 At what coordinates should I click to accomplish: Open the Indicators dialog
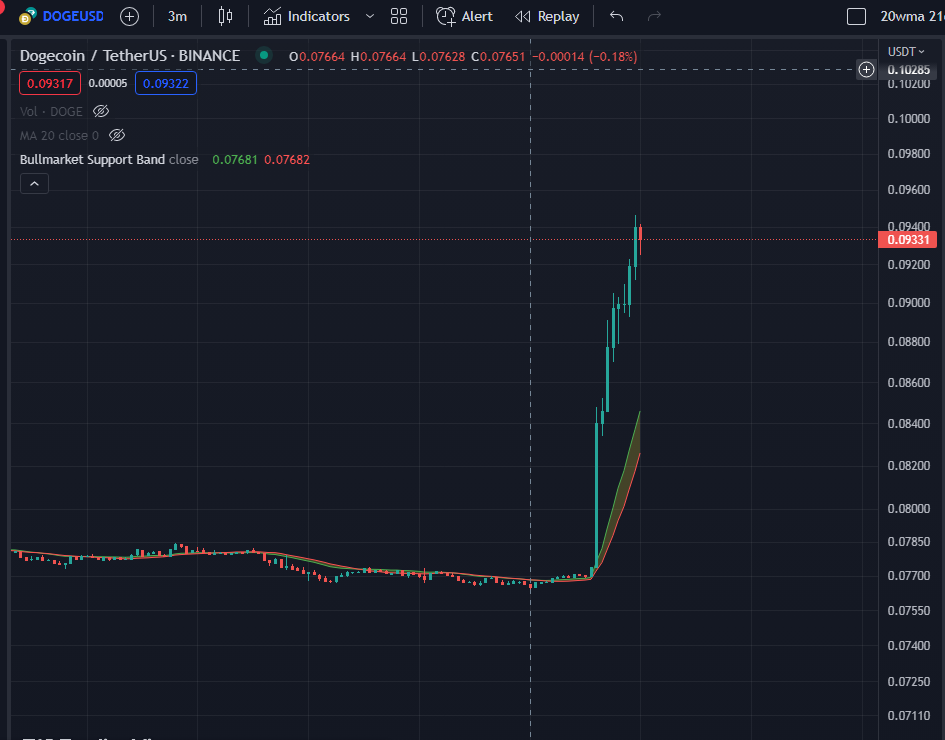(x=307, y=16)
